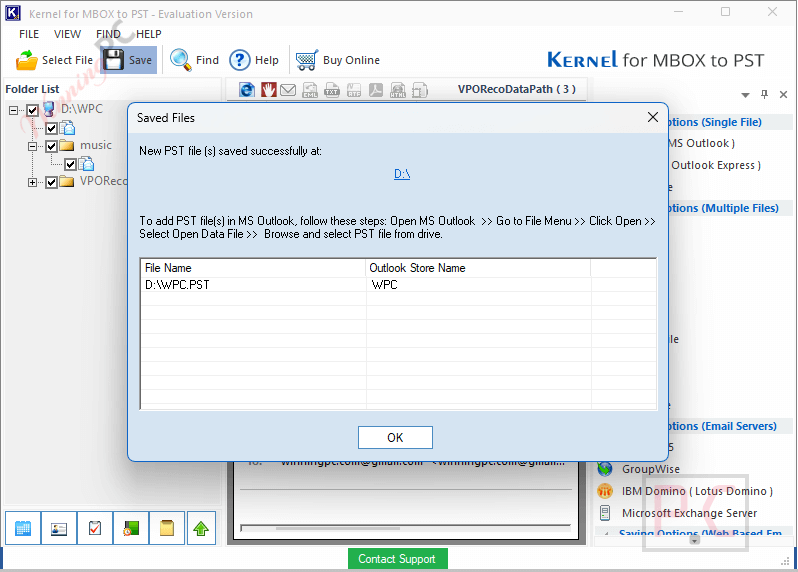Open the VIEW menu
This screenshot has width=798, height=572.
pos(67,34)
